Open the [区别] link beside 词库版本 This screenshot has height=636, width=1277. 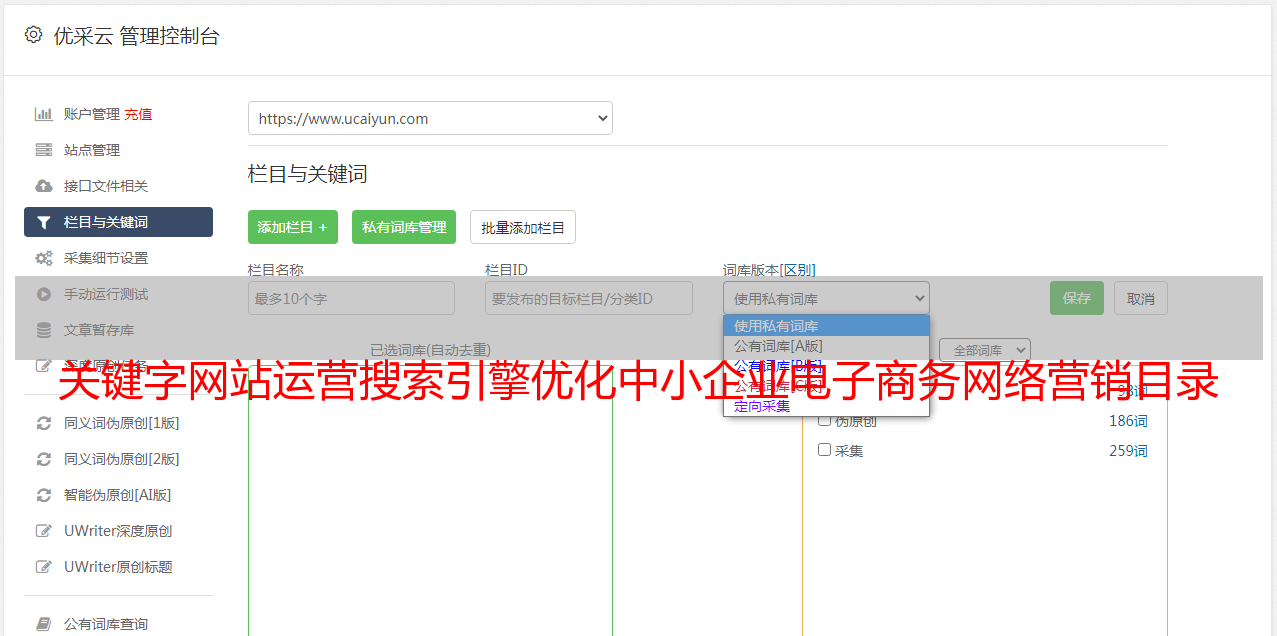pyautogui.click(x=797, y=270)
